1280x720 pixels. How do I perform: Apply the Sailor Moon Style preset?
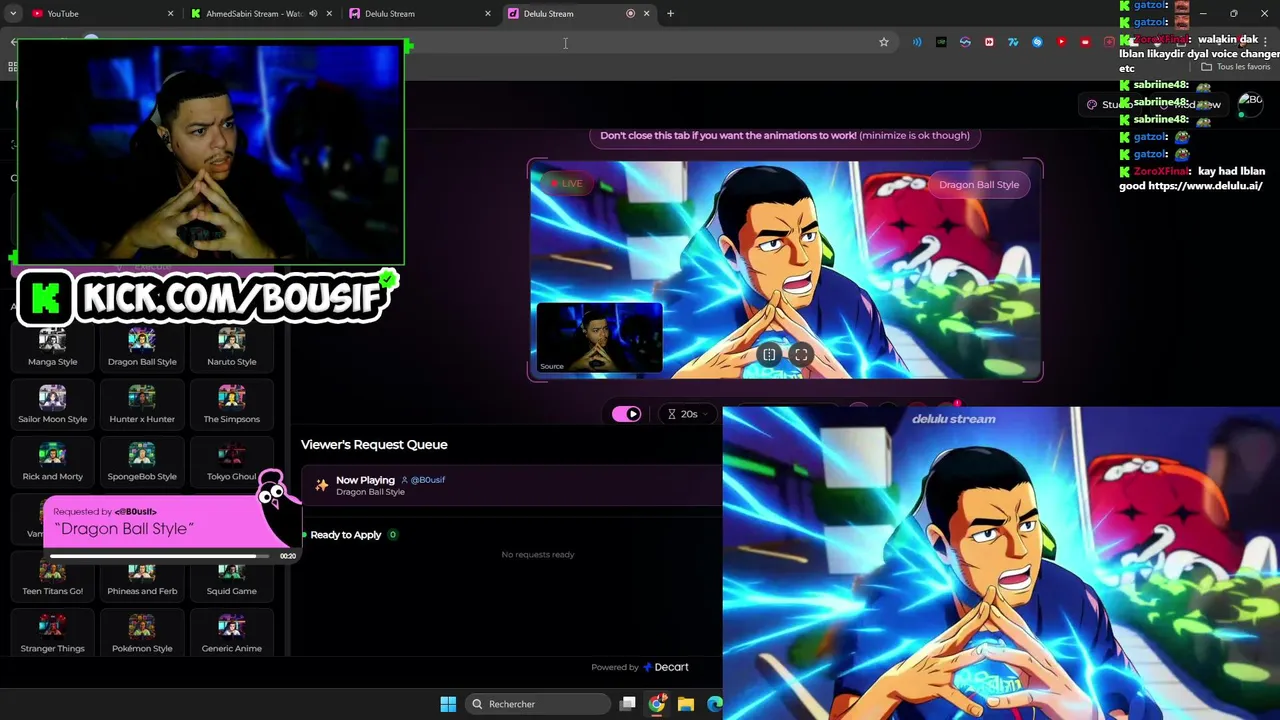pyautogui.click(x=52, y=406)
